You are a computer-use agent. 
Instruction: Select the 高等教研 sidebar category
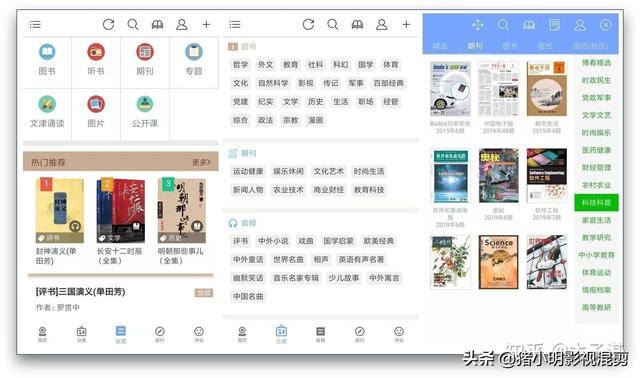(596, 307)
